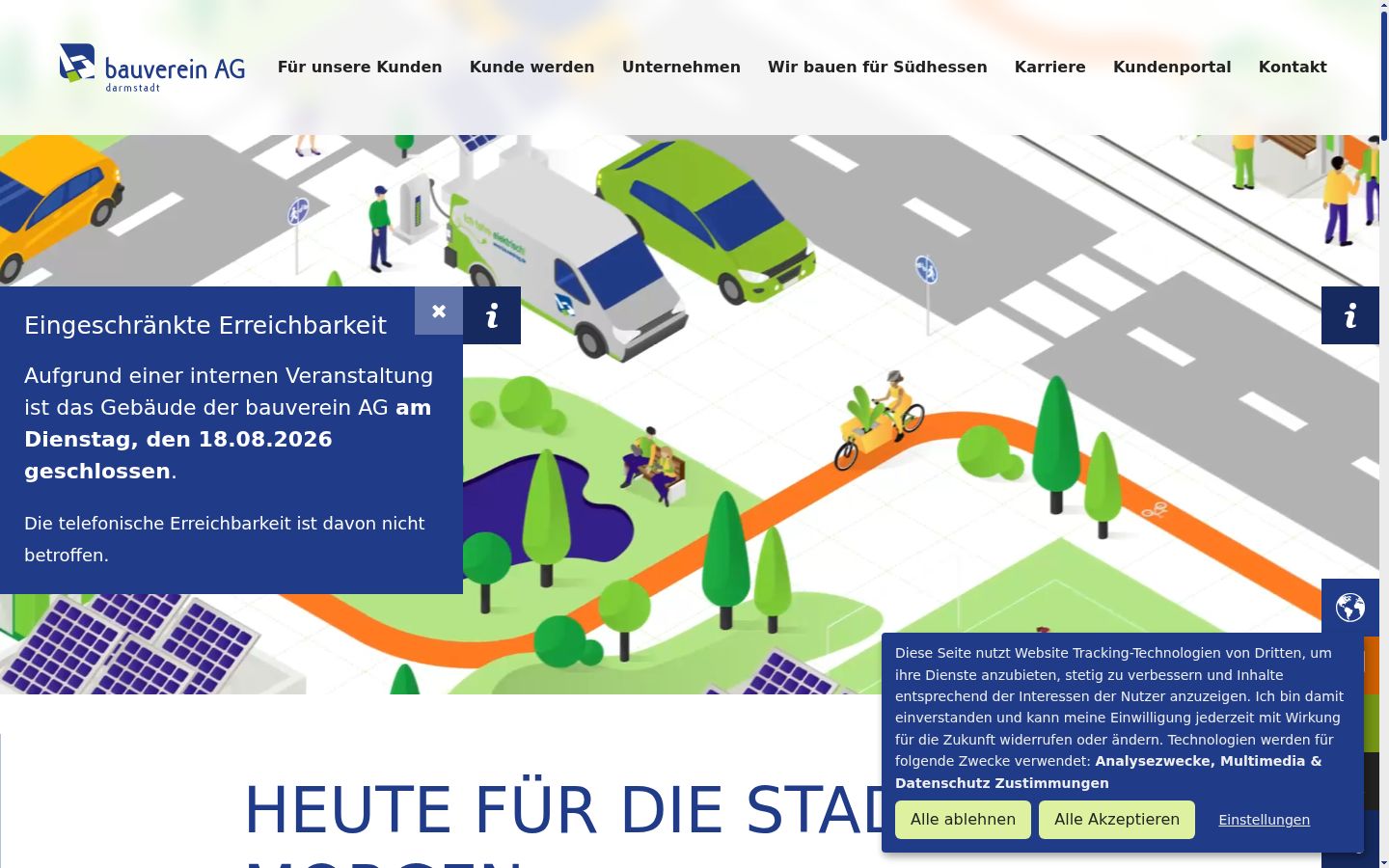Close the Eingeschränkte Erreichbarkeit notice
1389x868 pixels.
439,311
